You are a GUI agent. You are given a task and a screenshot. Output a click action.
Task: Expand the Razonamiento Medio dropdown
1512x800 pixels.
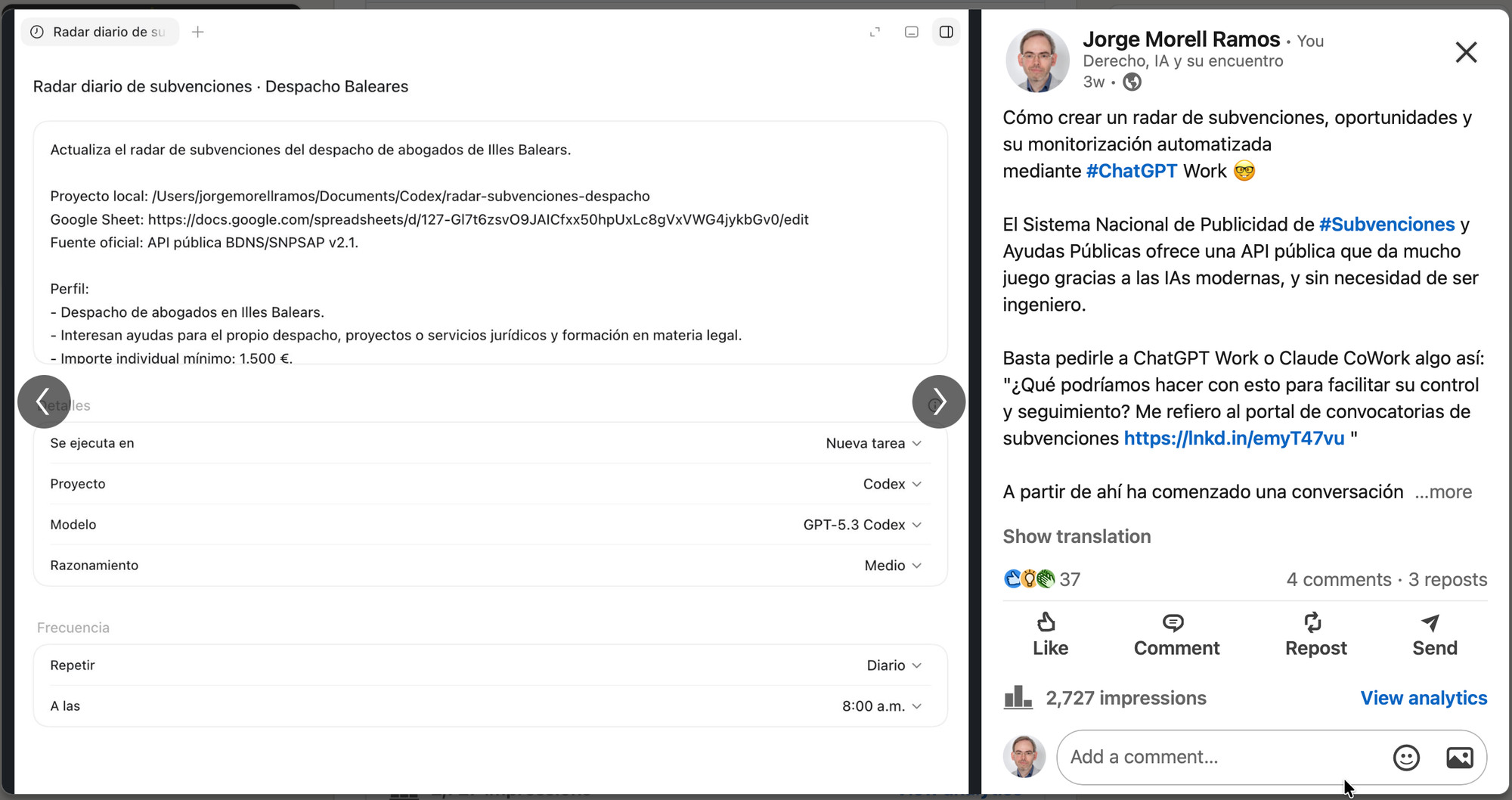click(x=893, y=566)
